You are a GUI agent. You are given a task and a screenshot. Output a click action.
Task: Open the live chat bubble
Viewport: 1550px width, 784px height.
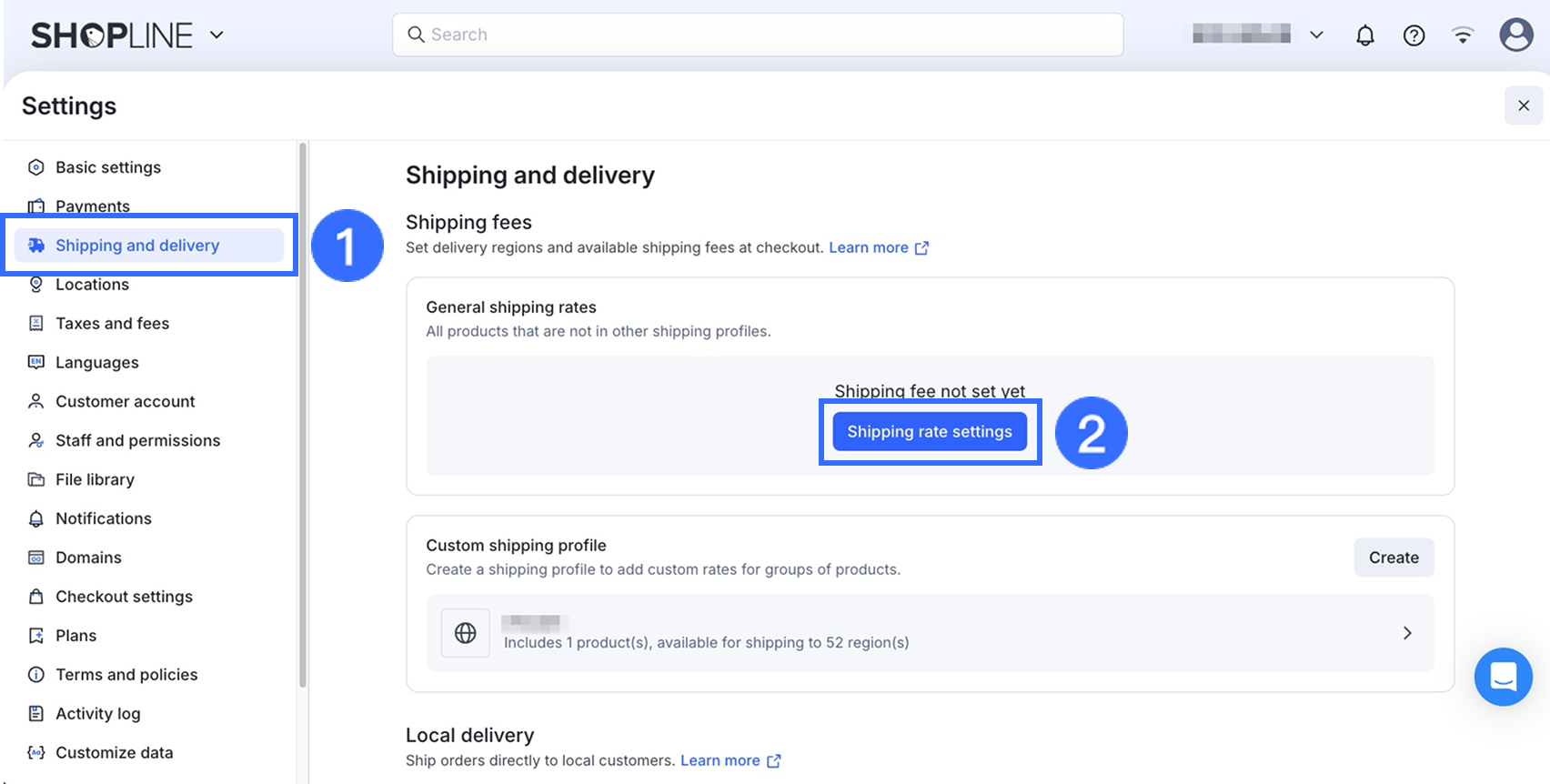tap(1503, 677)
